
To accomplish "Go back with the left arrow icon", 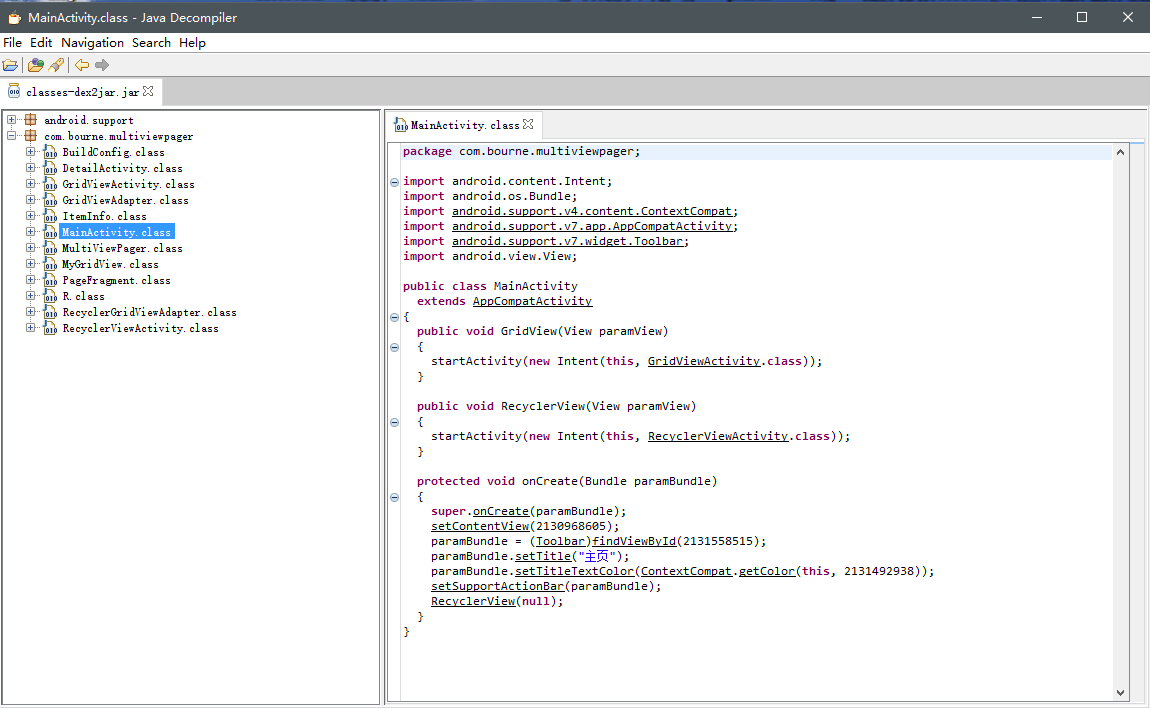I will pyautogui.click(x=81, y=65).
